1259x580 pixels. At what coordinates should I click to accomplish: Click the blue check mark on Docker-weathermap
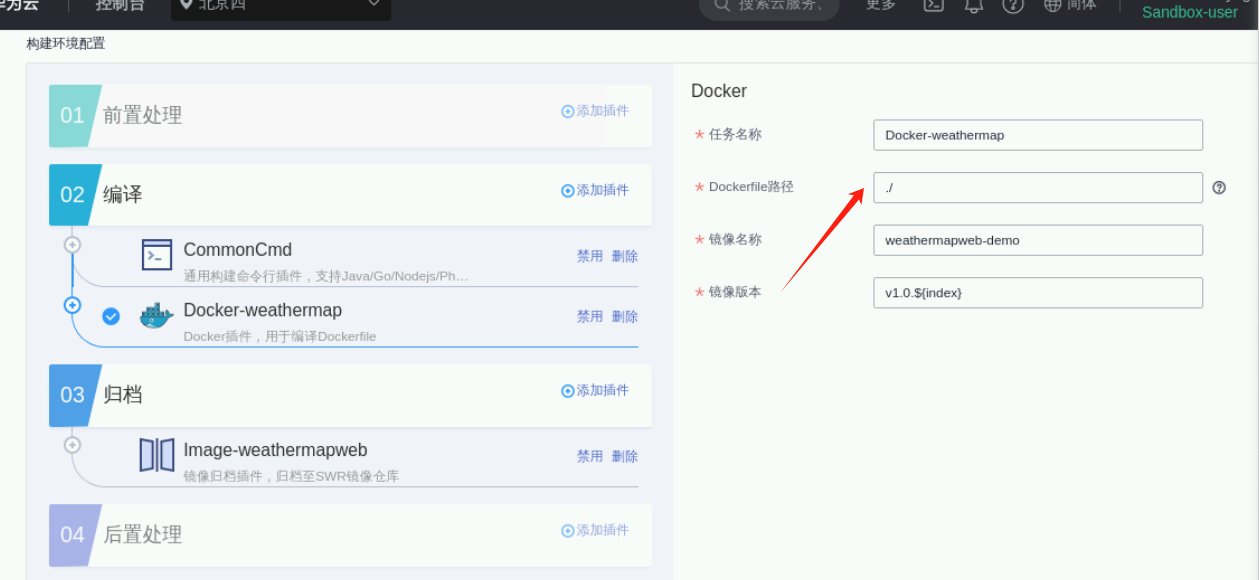(111, 316)
